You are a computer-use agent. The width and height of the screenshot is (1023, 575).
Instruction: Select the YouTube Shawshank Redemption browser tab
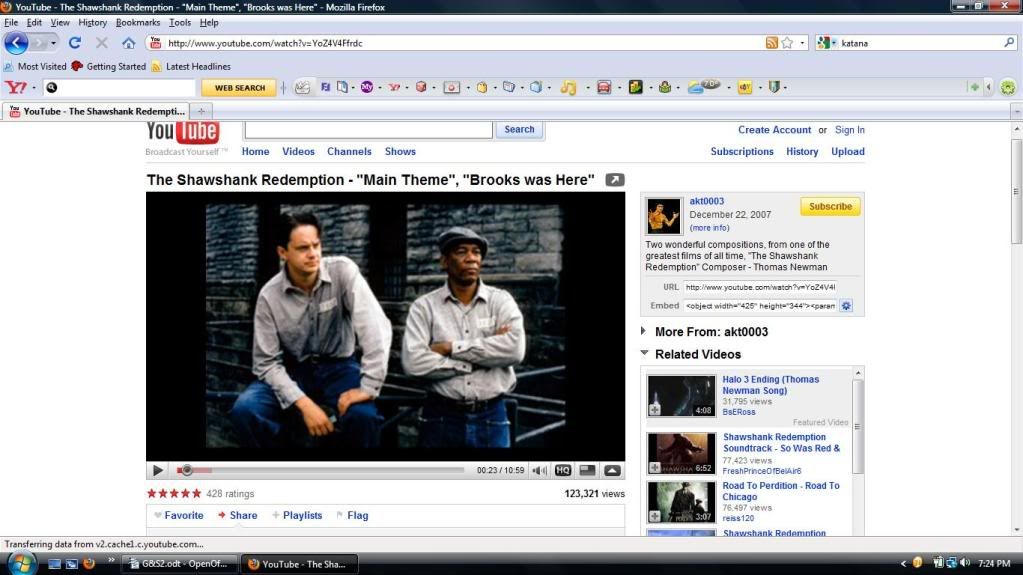[x=97, y=112]
